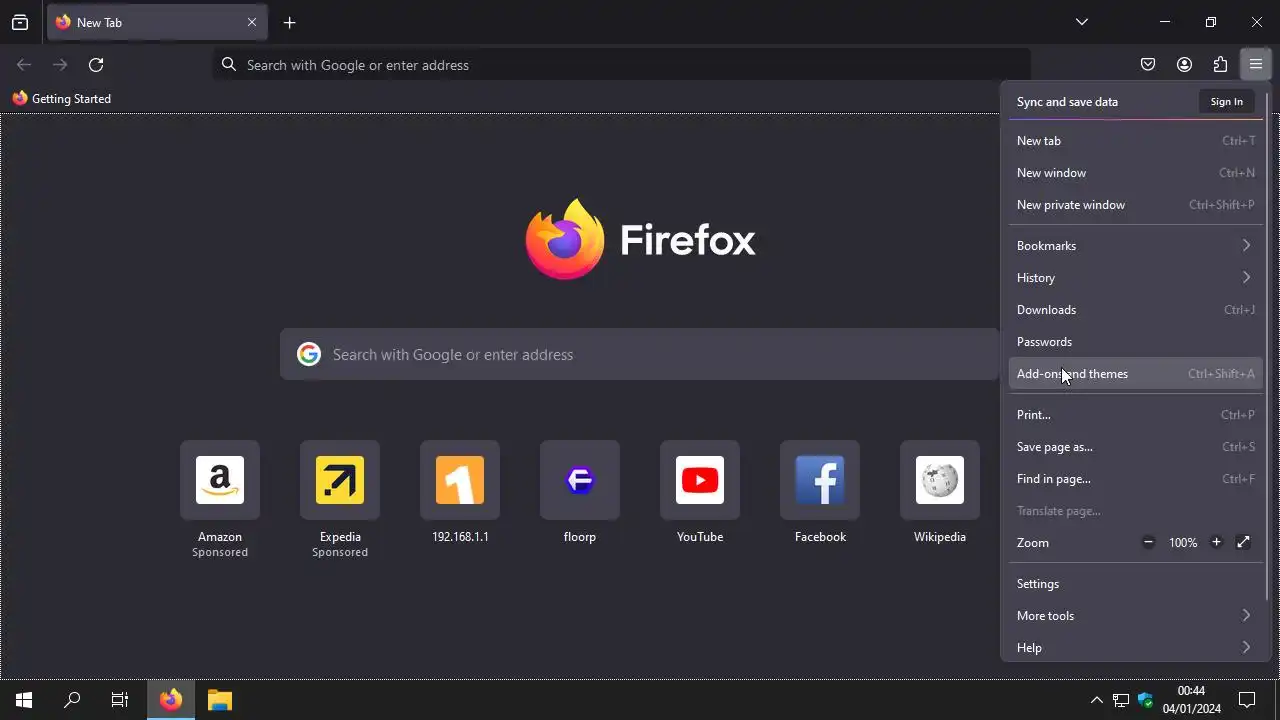Select New private window menu item
The width and height of the screenshot is (1280, 720).
tap(1135, 205)
